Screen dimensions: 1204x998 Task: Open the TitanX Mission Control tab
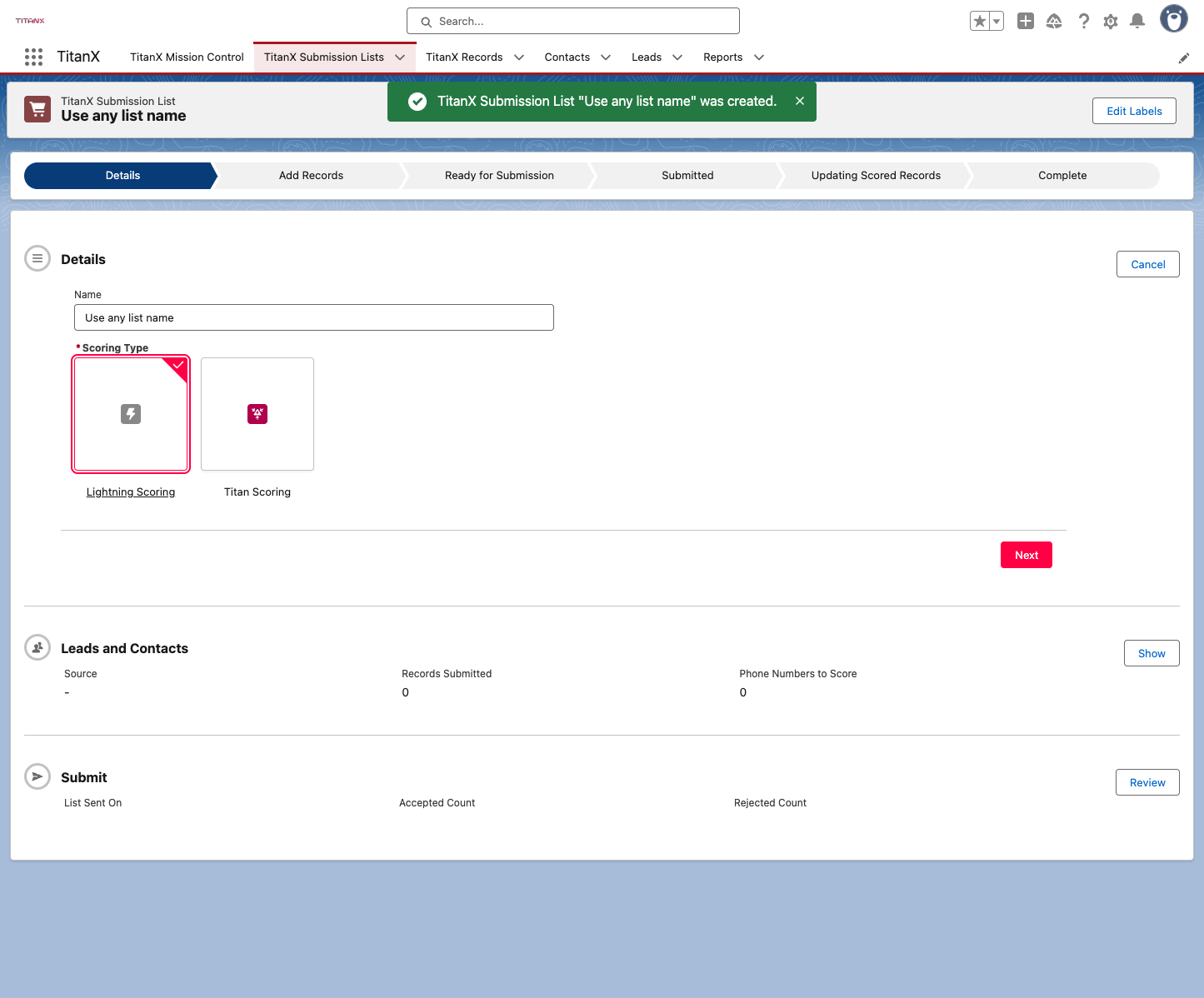(187, 57)
